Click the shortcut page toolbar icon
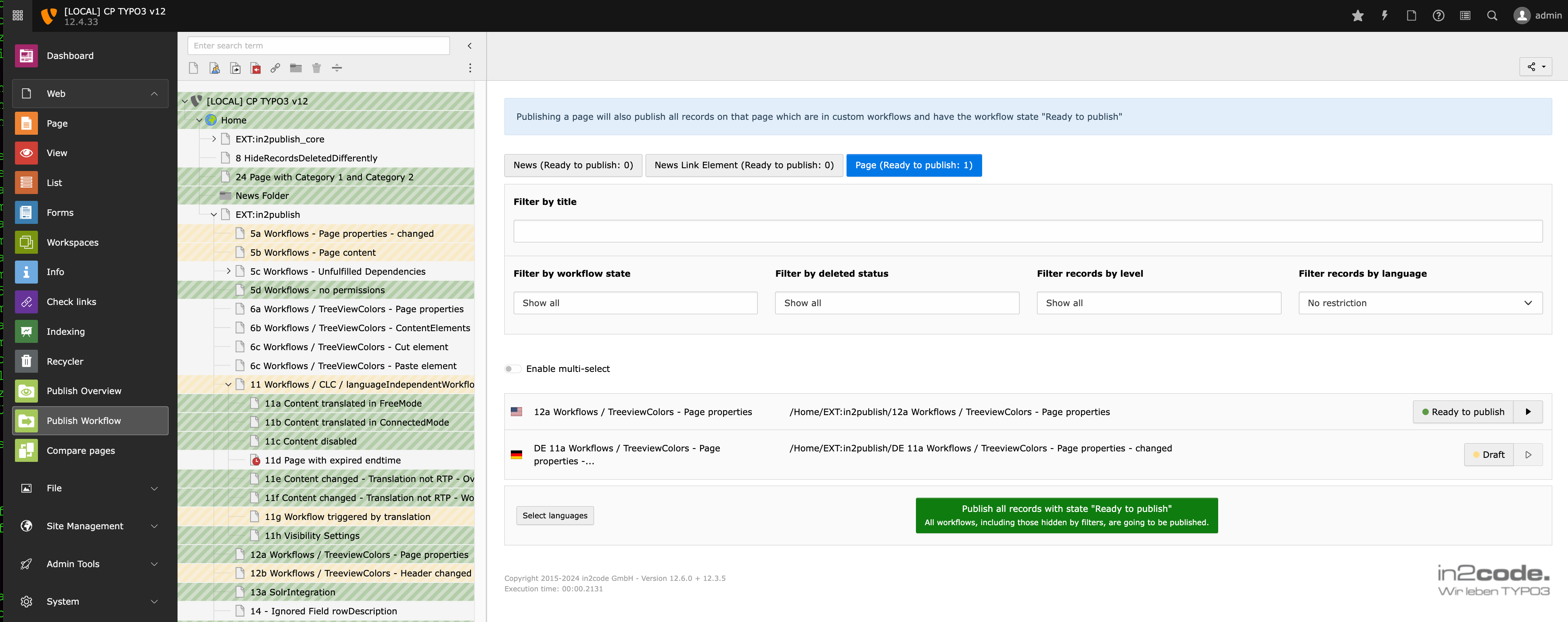Viewport: 1568px width, 622px height. [235, 68]
